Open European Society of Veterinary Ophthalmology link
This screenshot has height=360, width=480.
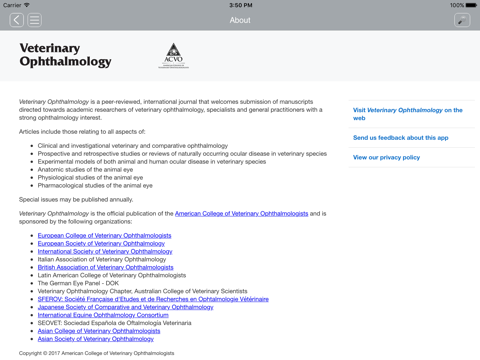click(101, 244)
